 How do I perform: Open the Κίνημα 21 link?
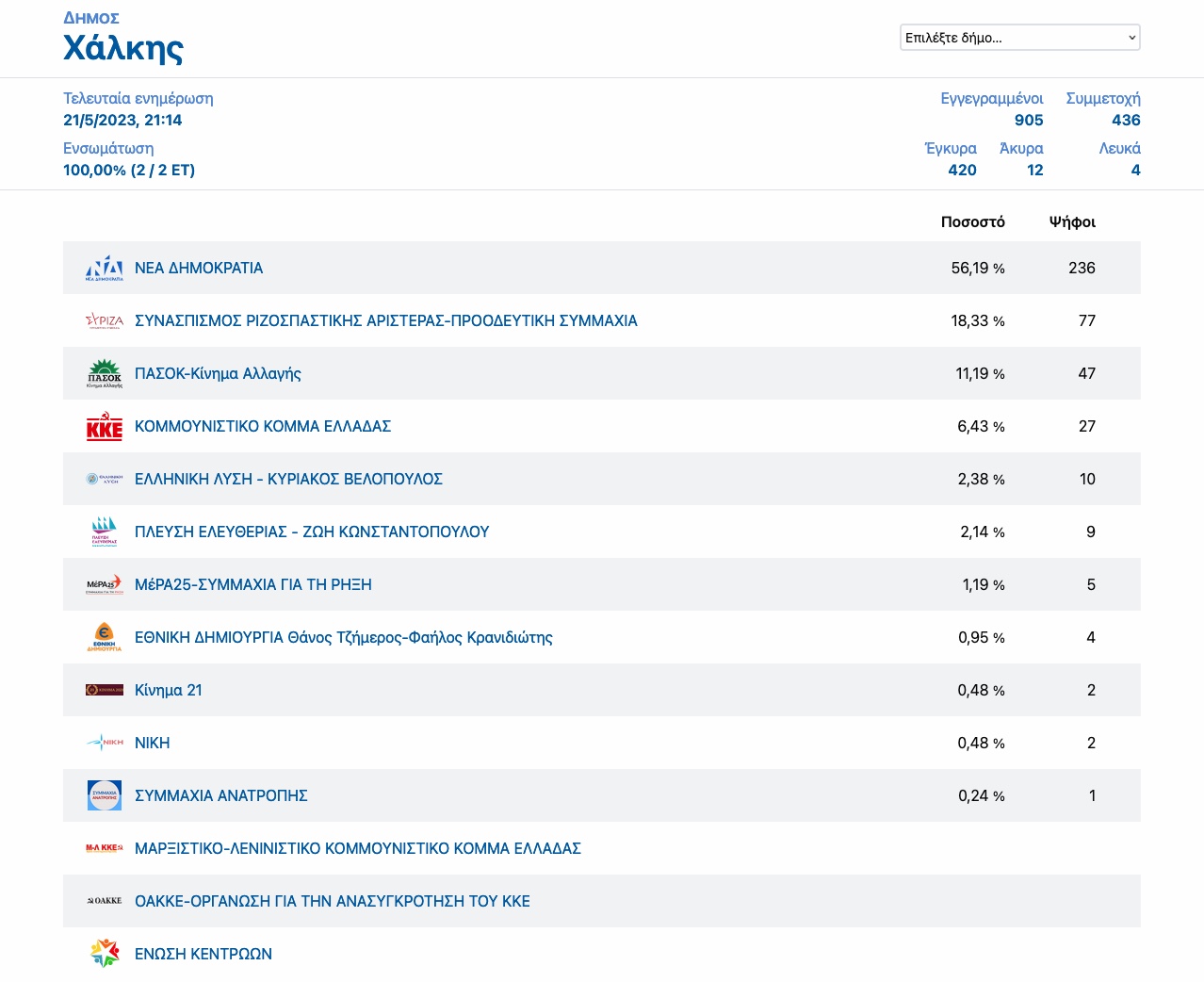pyautogui.click(x=169, y=690)
